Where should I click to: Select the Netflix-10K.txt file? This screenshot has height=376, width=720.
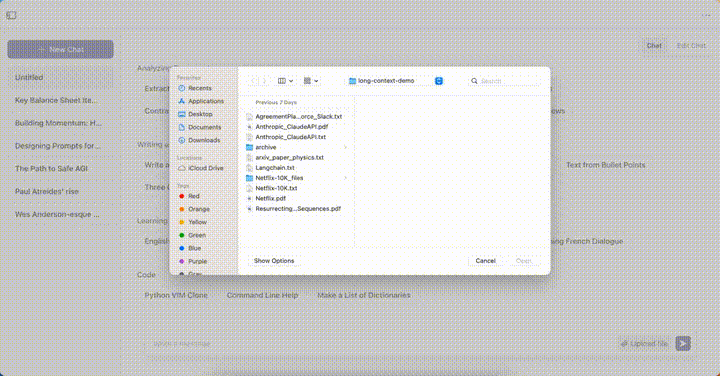(276, 188)
